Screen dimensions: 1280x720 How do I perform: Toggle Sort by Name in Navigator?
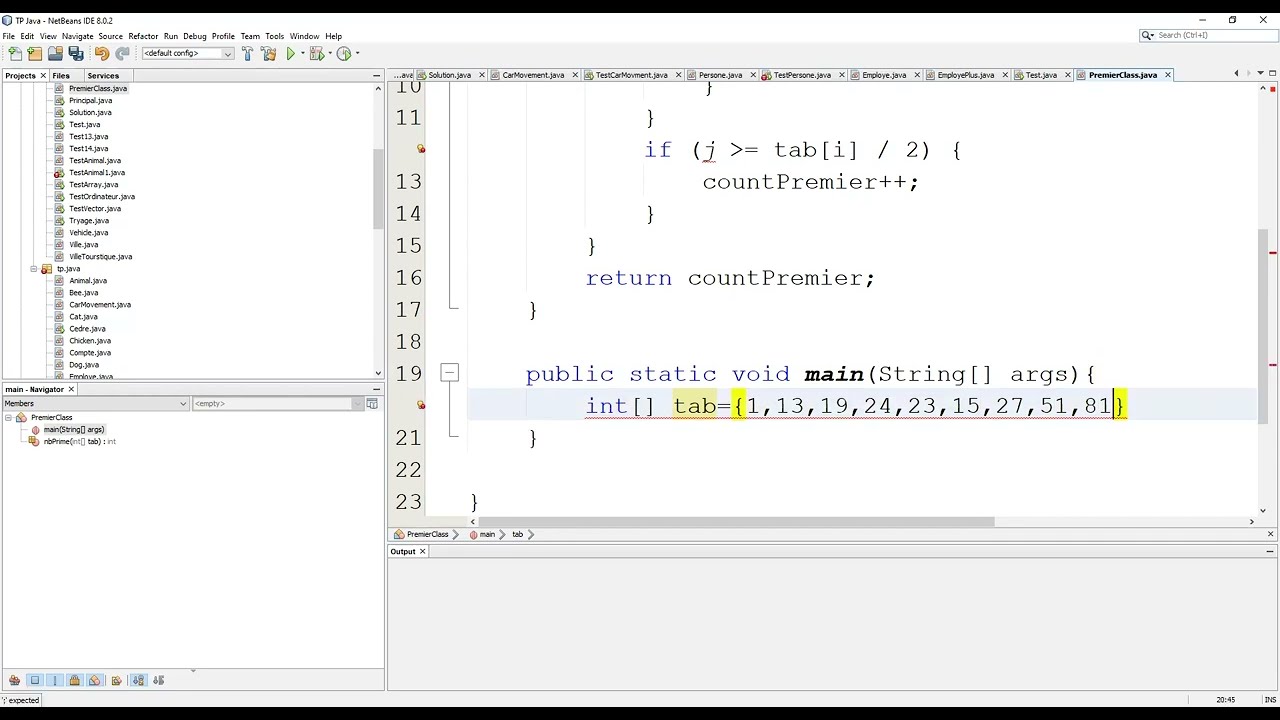[x=138, y=680]
